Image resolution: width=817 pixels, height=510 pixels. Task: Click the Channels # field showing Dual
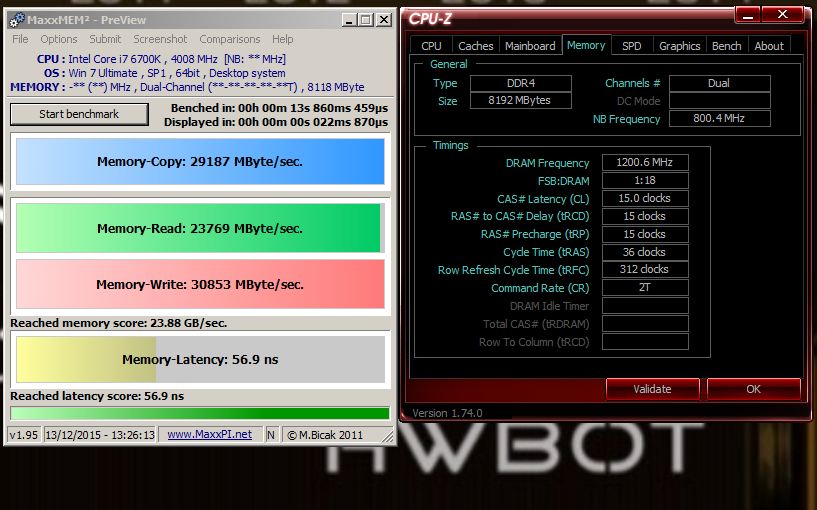pyautogui.click(x=720, y=83)
